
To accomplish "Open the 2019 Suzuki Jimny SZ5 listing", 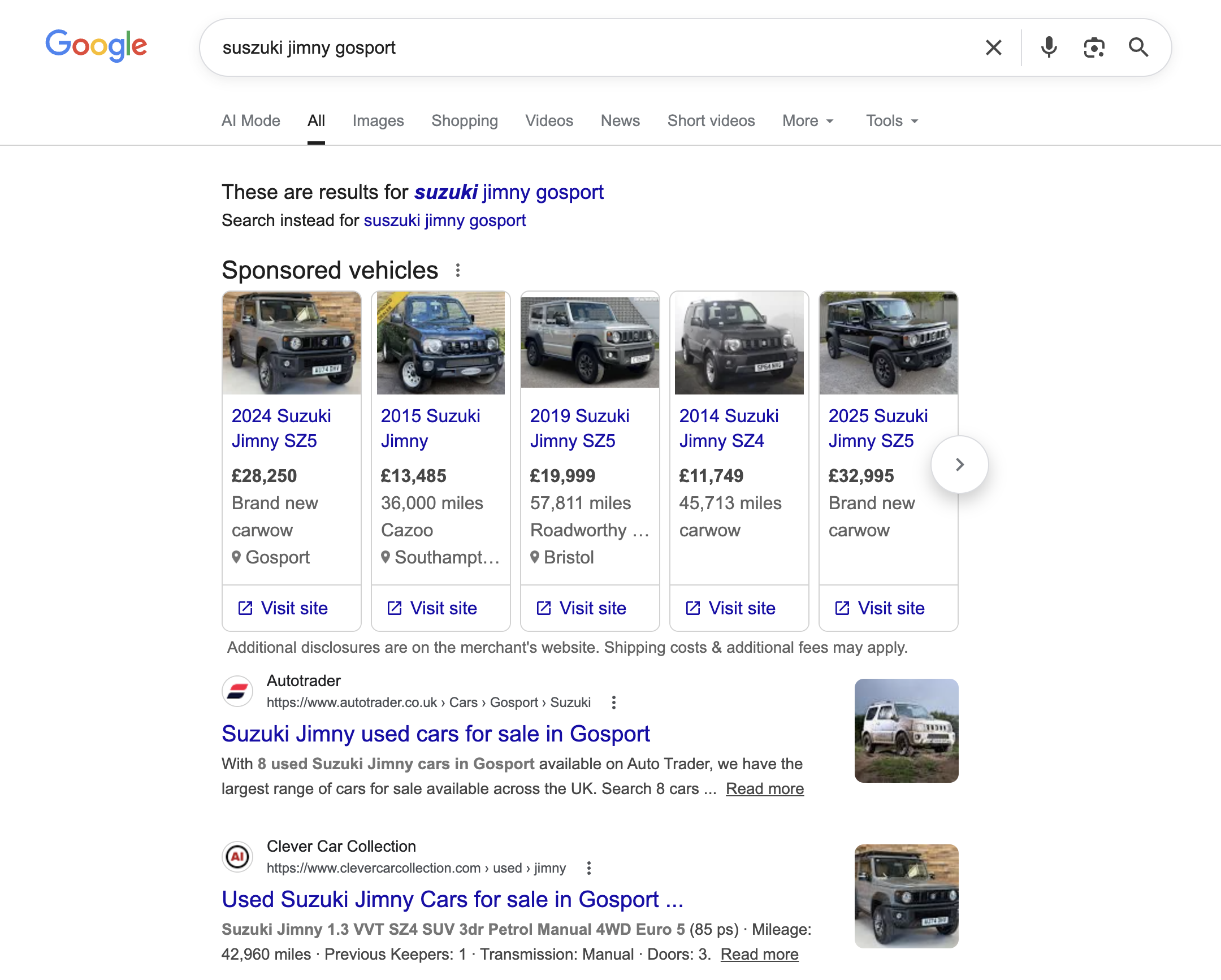I will tap(580, 428).
